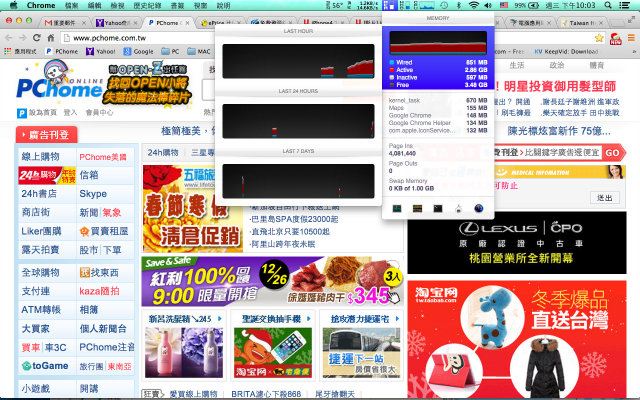Click the iStat disk usage menu bar icon
The height and width of the screenshot is (400, 640).
[407, 5]
